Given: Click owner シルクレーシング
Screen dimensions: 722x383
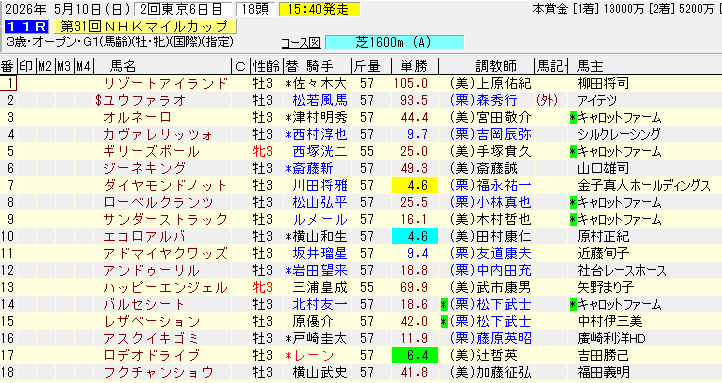Looking at the screenshot, I should click(x=619, y=134).
